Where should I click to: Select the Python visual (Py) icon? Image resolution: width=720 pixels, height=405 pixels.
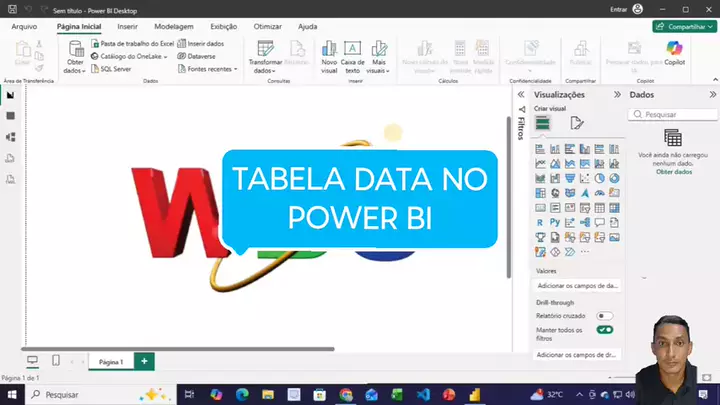[x=555, y=222]
